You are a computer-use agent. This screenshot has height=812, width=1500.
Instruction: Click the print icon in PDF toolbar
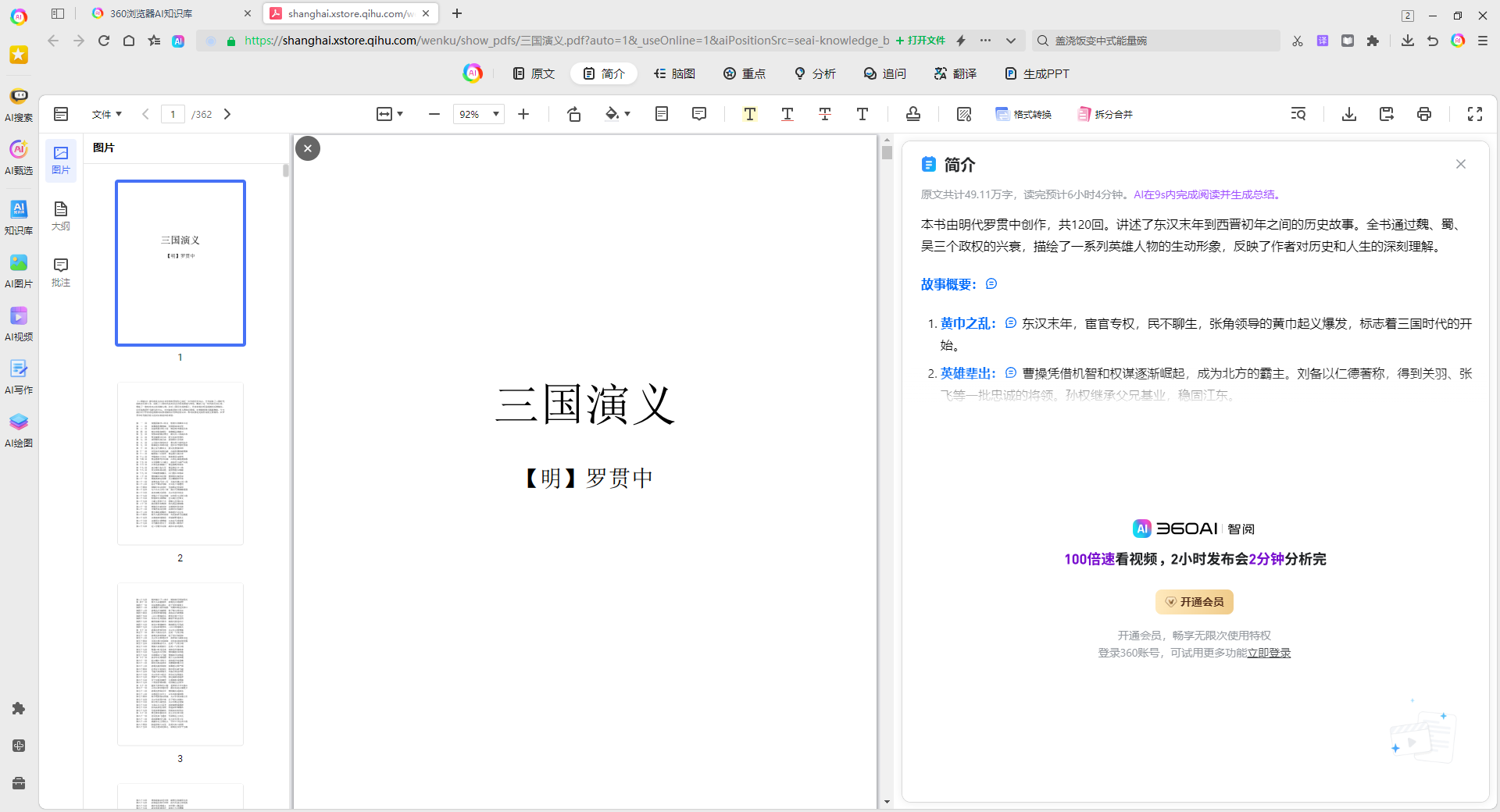[x=1424, y=114]
